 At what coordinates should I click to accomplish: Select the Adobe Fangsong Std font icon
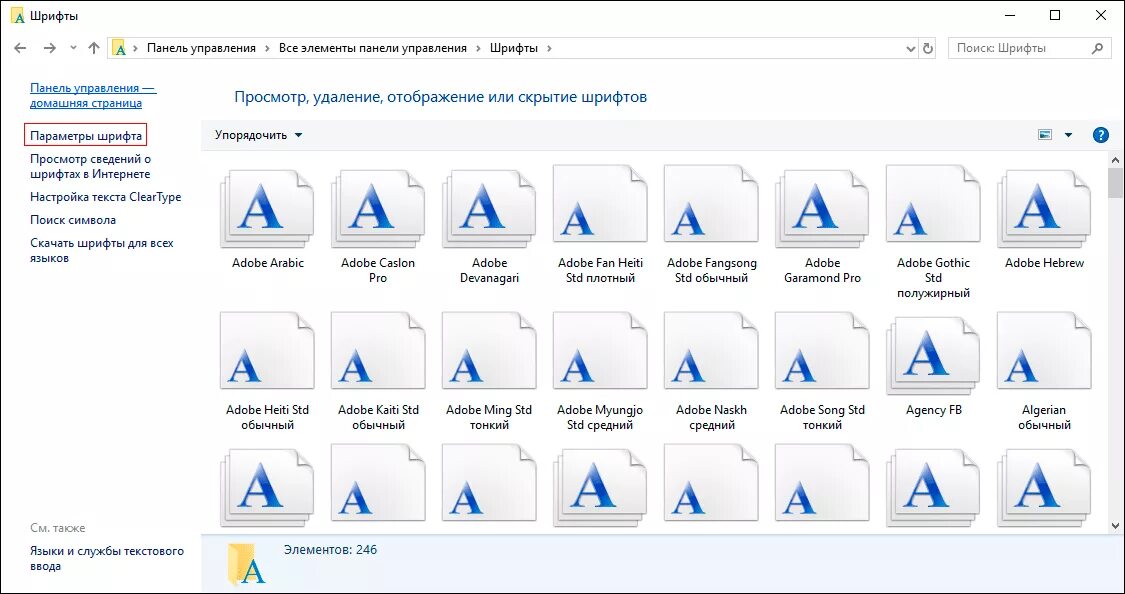[712, 205]
